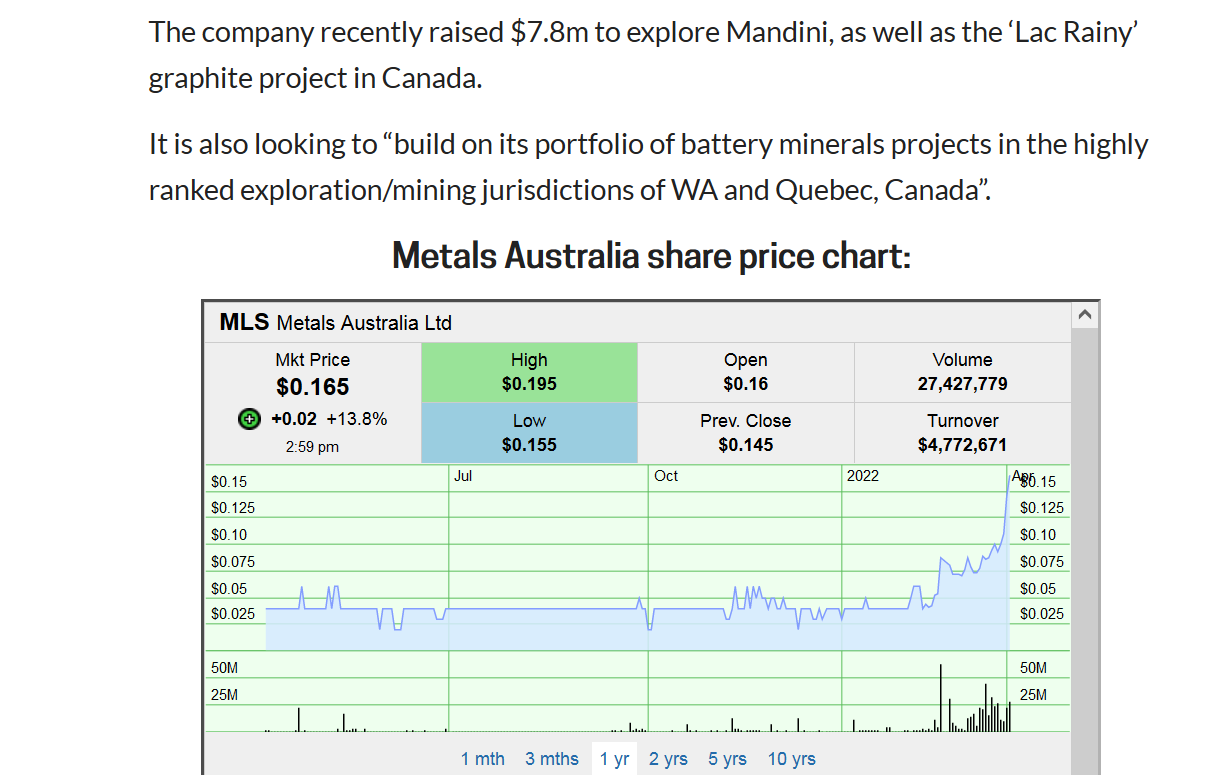Screen dimensions: 1205x775
Task: Click the paragraph about raising $7.8m
Action: click(x=645, y=54)
